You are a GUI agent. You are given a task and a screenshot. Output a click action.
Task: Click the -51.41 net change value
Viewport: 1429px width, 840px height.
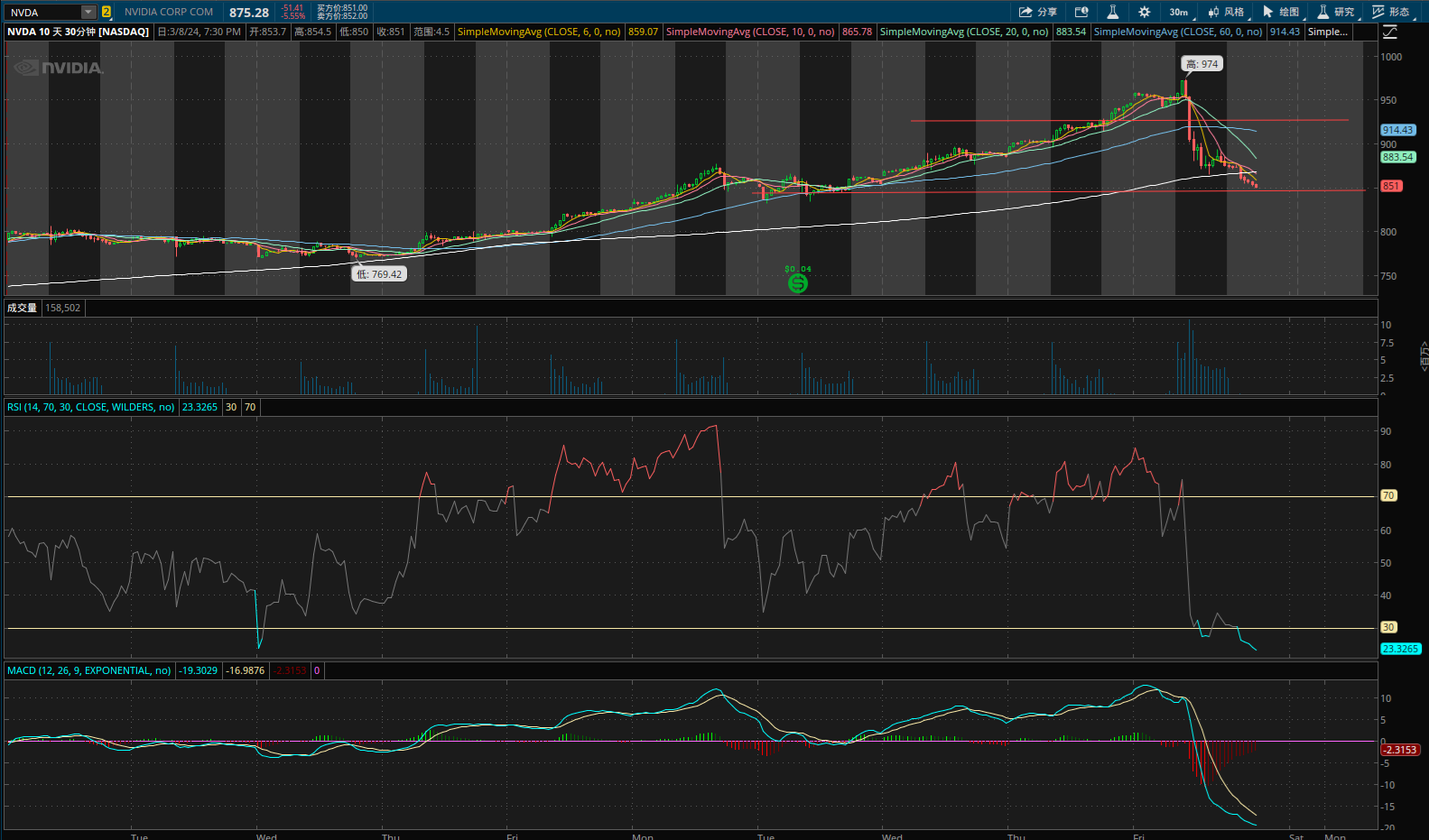(292, 8)
